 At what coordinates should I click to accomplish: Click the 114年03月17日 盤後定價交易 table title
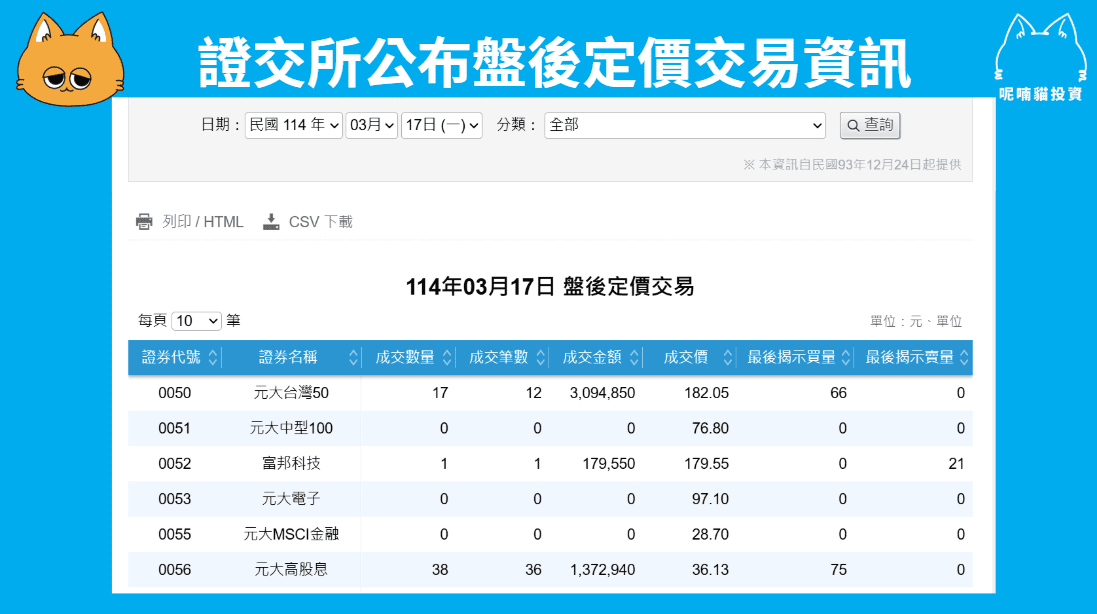[550, 287]
